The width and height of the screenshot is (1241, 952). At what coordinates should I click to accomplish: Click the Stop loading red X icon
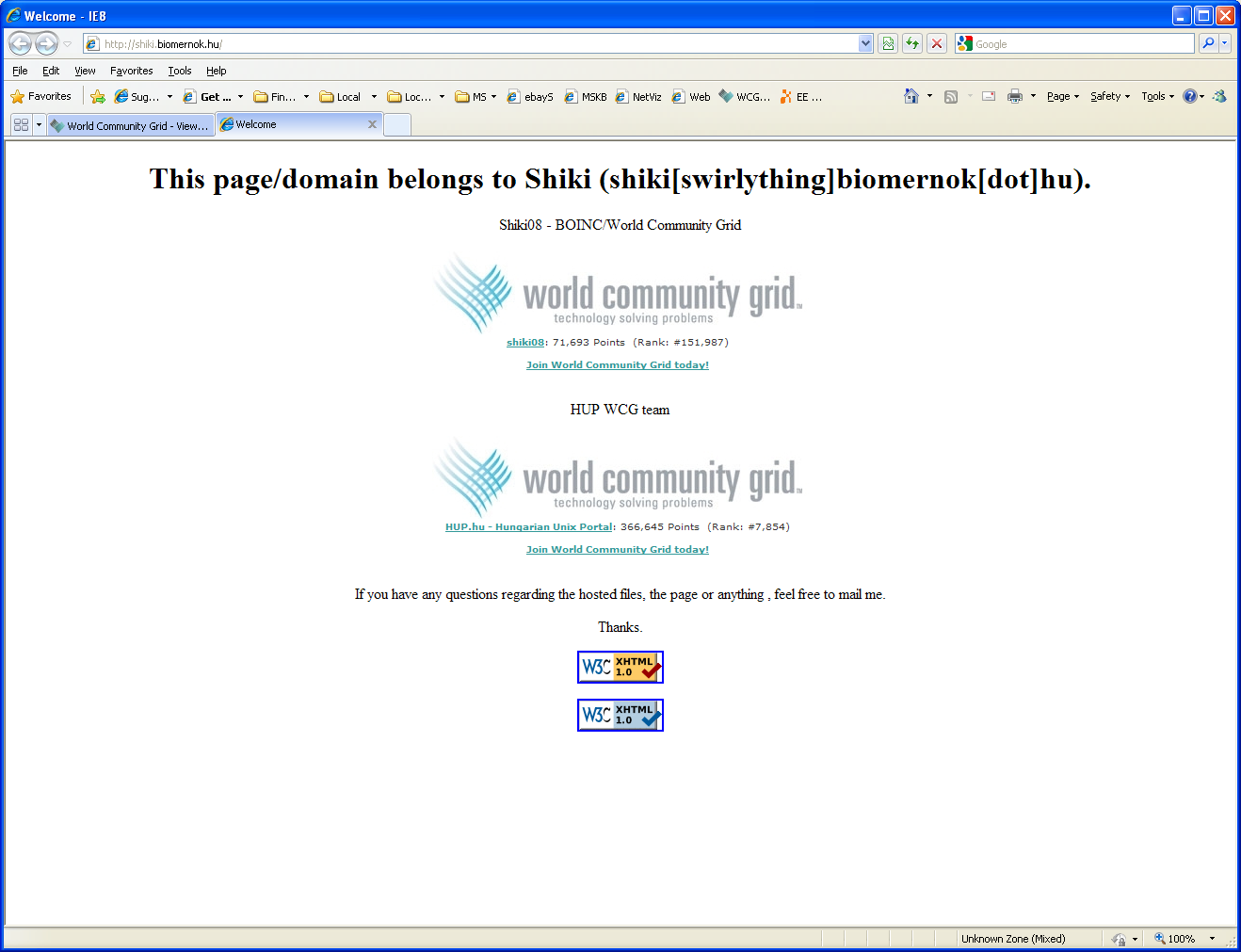936,43
